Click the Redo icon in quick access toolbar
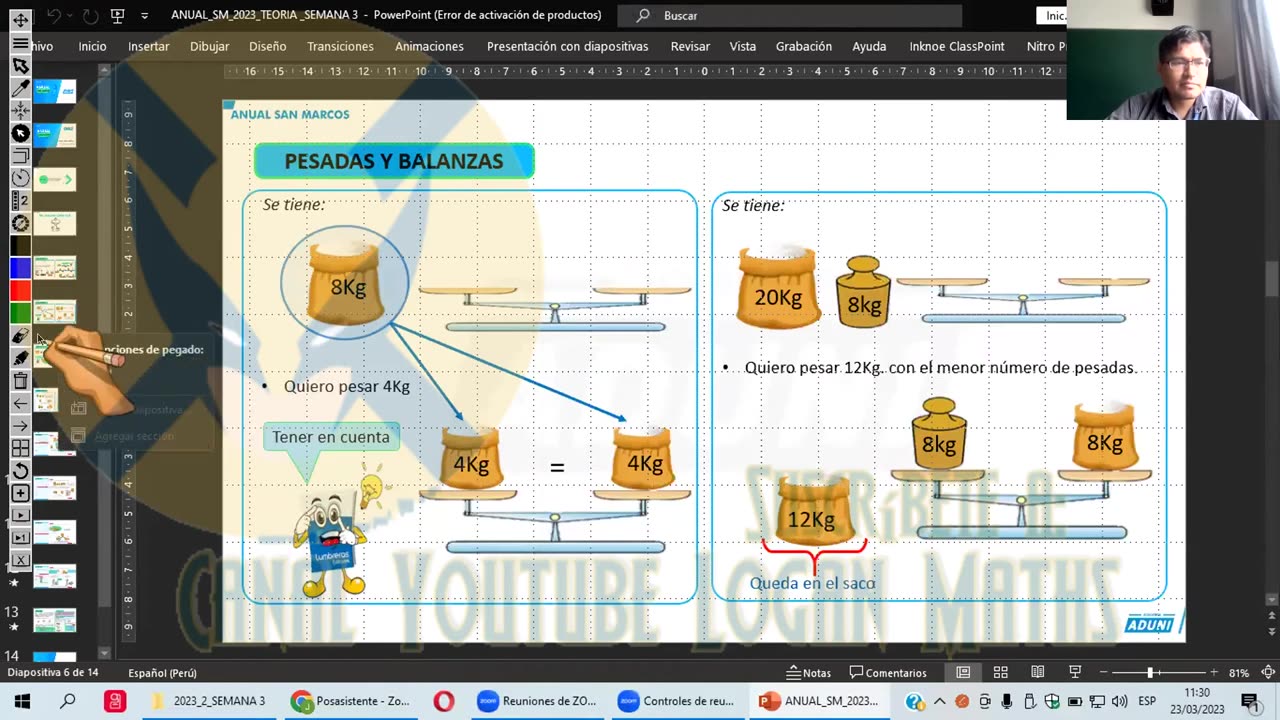 pos(91,15)
